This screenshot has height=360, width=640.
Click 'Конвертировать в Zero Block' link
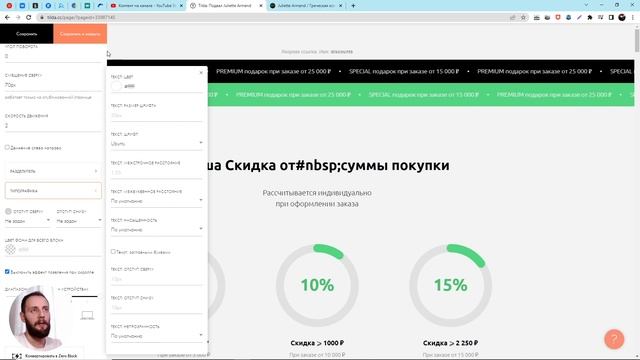[x=51, y=356]
